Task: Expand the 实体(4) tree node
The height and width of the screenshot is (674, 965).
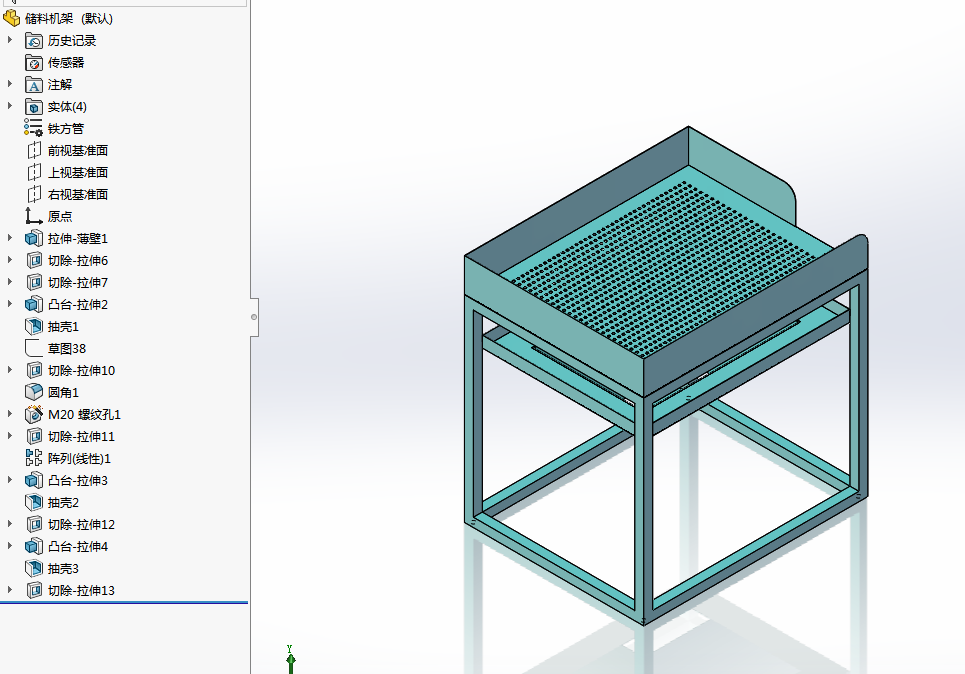Action: [x=10, y=106]
